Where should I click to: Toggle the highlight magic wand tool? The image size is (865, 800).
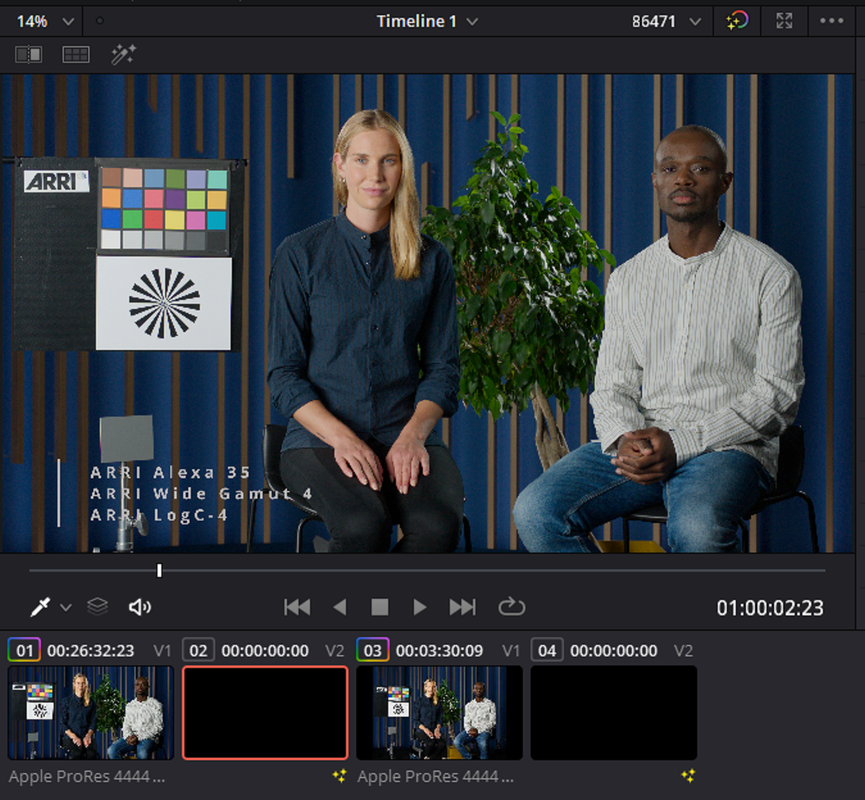tap(123, 55)
